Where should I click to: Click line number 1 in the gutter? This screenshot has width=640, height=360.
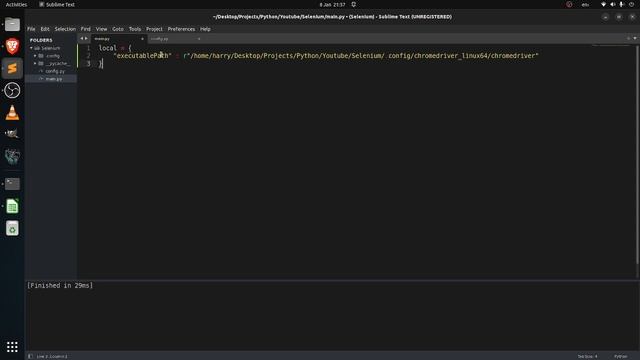[88, 48]
